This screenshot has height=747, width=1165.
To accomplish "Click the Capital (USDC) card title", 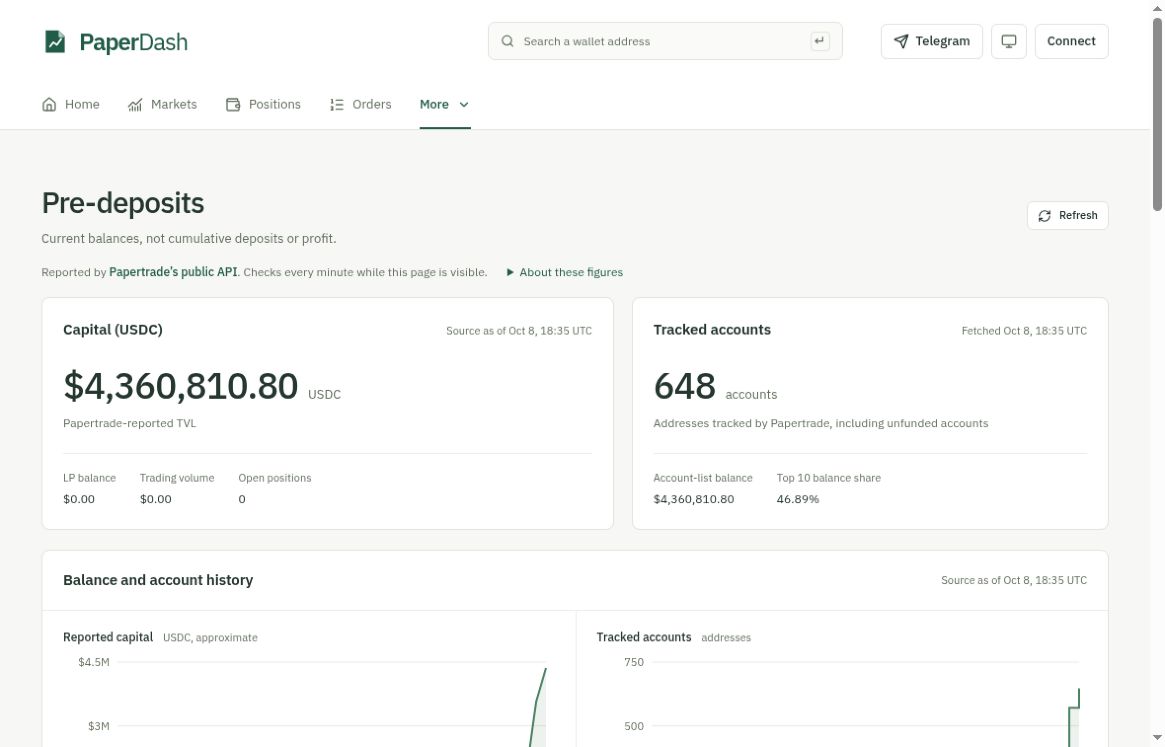I will (113, 330).
